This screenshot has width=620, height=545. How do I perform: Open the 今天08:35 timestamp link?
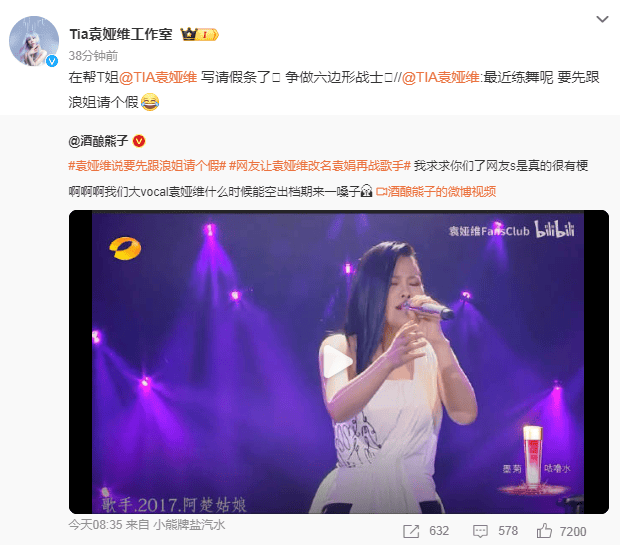(95, 525)
